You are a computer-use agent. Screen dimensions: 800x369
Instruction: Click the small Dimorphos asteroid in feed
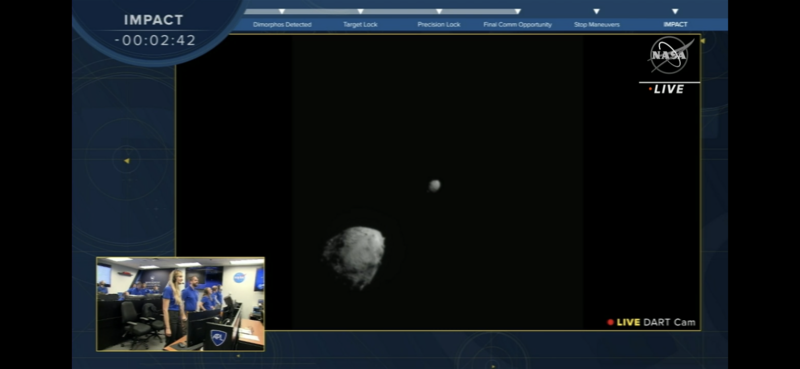pyautogui.click(x=434, y=185)
